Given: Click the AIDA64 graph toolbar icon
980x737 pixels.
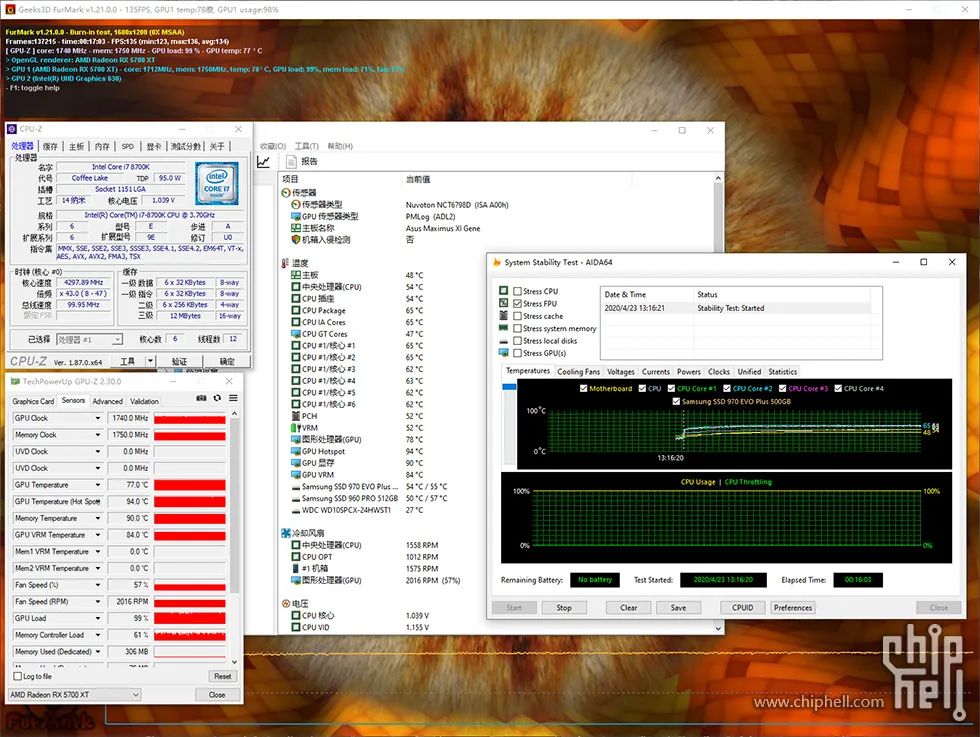Looking at the screenshot, I should (x=264, y=162).
